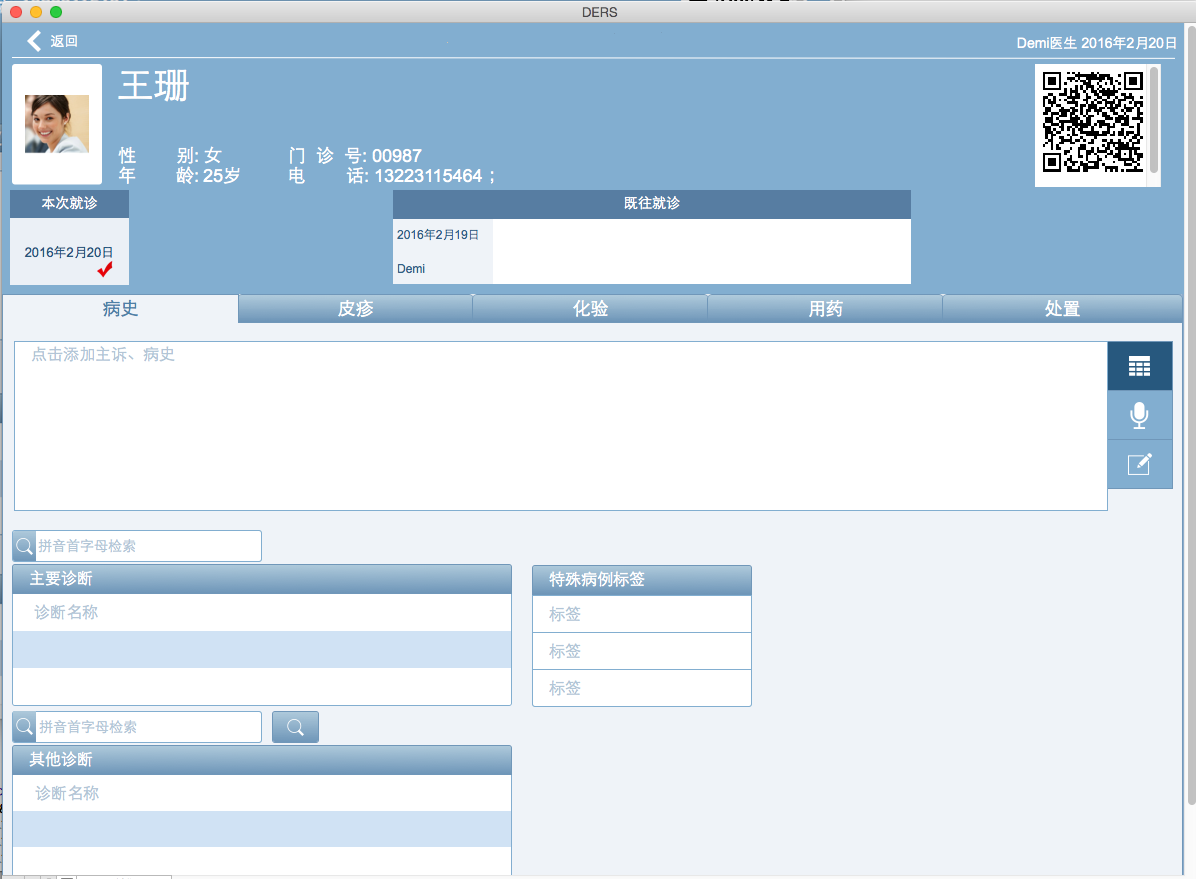Click the back arrow labeled 返回
This screenshot has height=879, width=1196.
(51, 41)
